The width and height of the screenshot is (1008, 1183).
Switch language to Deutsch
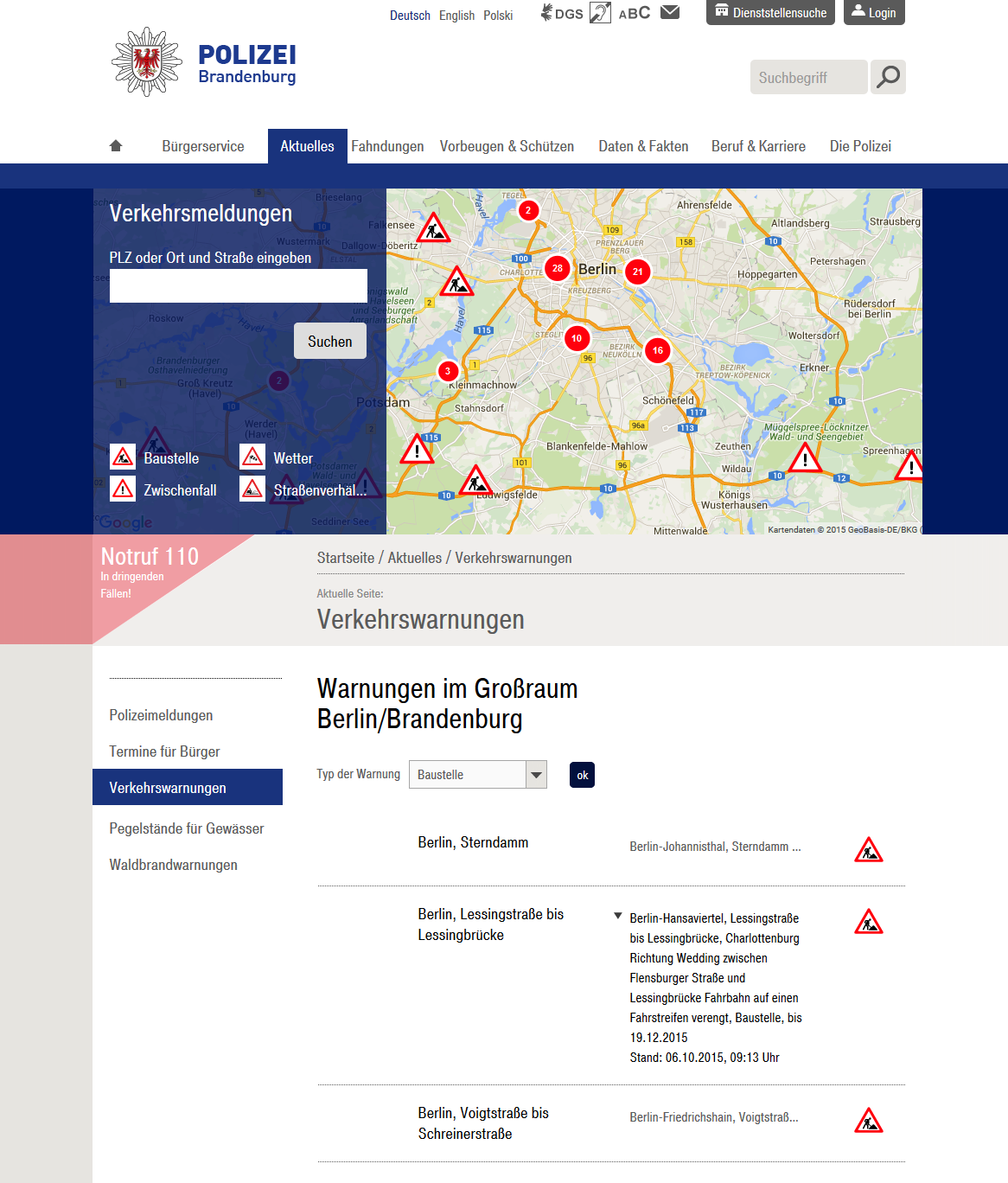pos(410,16)
